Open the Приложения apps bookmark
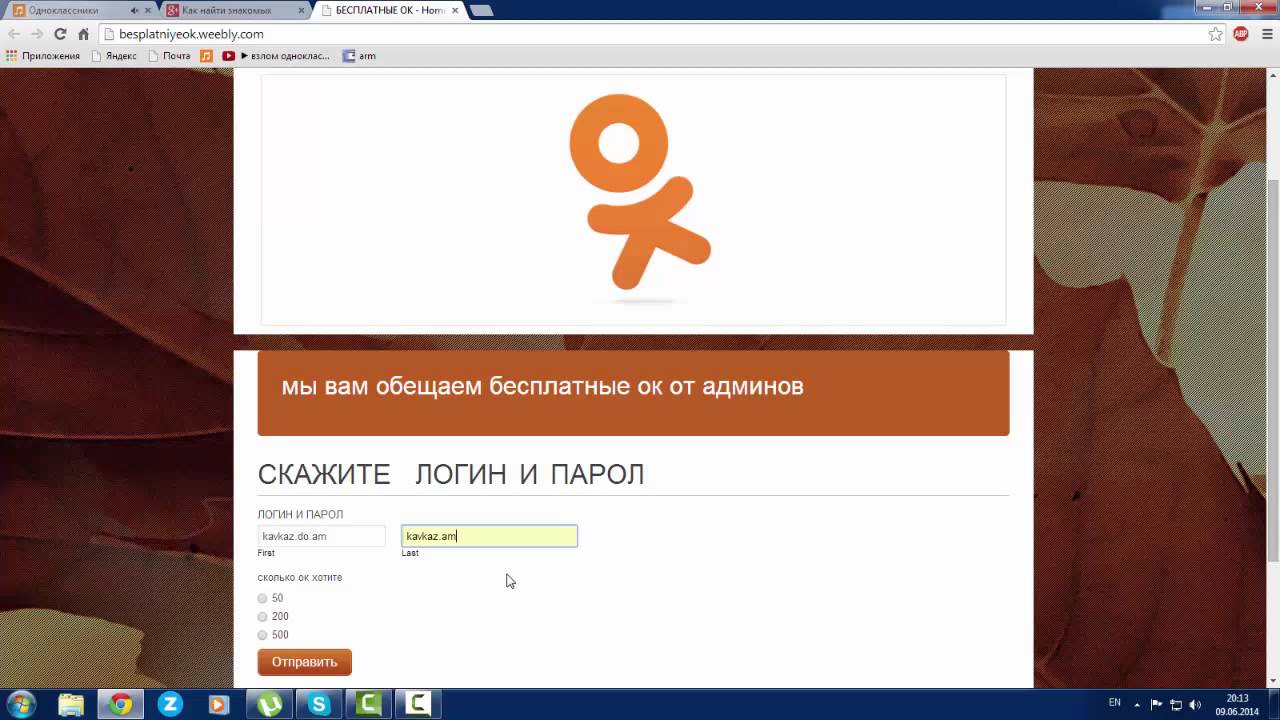The height and width of the screenshot is (720, 1280). click(x=43, y=56)
